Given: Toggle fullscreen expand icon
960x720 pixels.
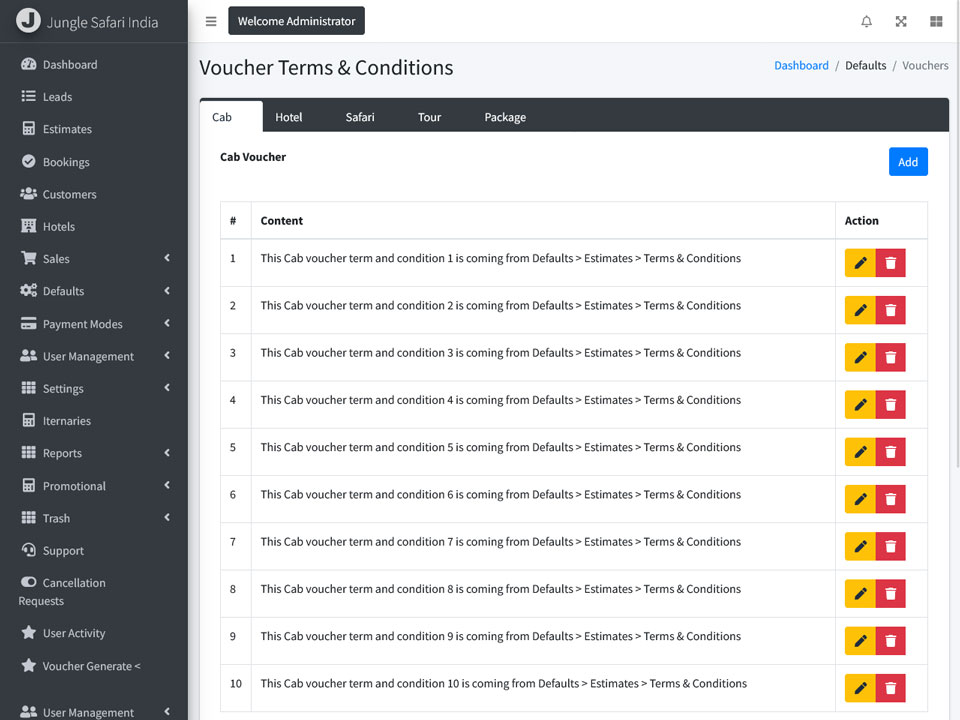Looking at the screenshot, I should pos(901,21).
